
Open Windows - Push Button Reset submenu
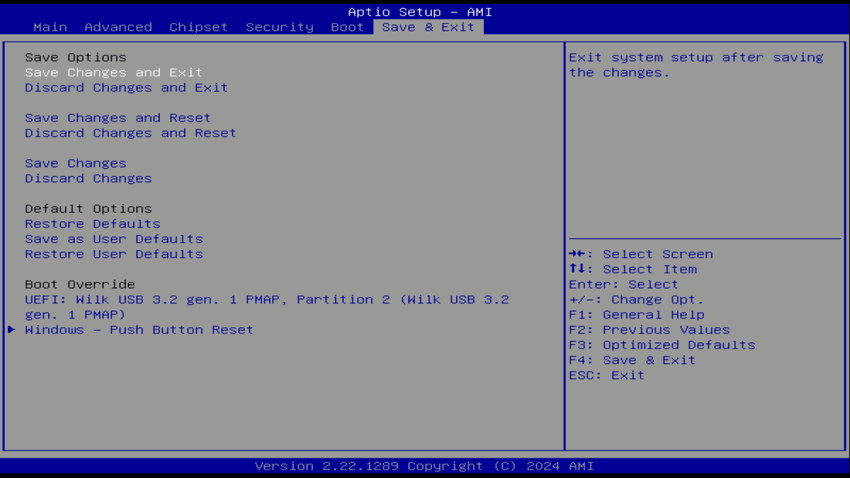[139, 330]
